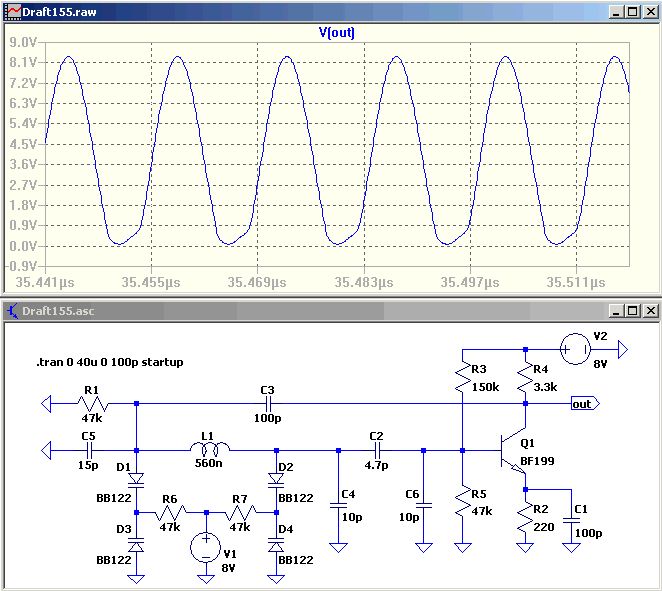The width and height of the screenshot is (662, 591).
Task: Select the R4 resistor symbol
Action: [525, 377]
